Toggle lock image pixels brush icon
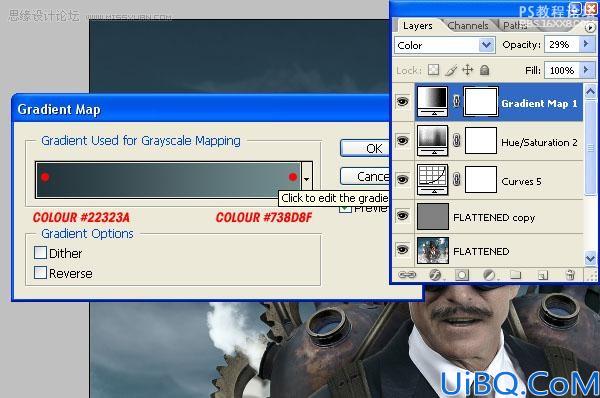The width and height of the screenshot is (600, 398). pos(451,70)
